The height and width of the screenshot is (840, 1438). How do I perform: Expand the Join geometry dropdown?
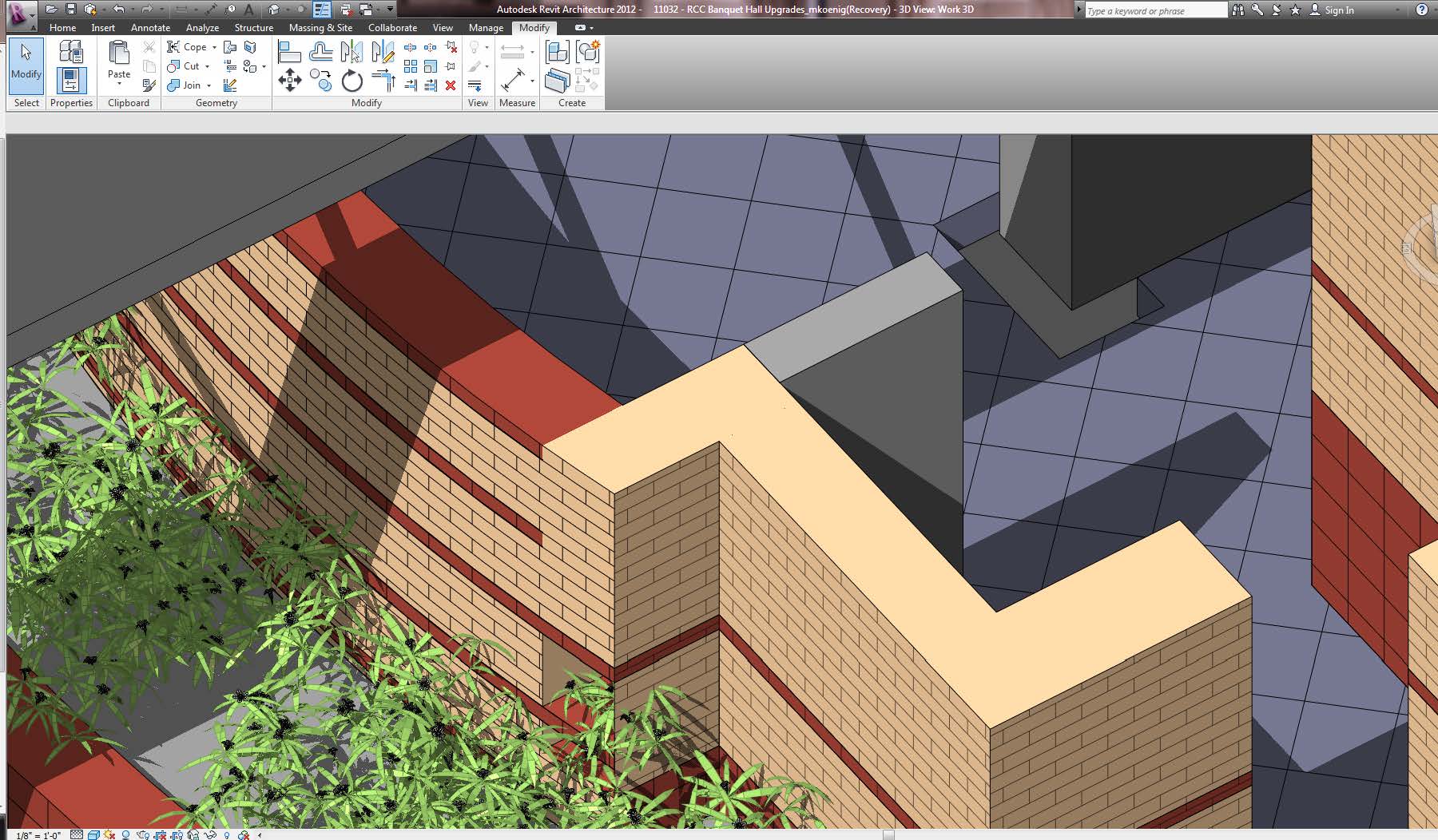click(x=209, y=85)
